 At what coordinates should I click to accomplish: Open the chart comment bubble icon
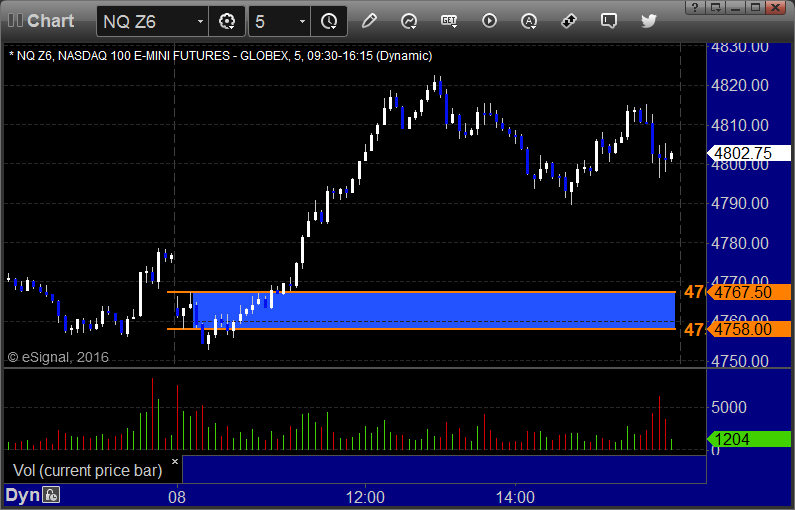(x=608, y=21)
